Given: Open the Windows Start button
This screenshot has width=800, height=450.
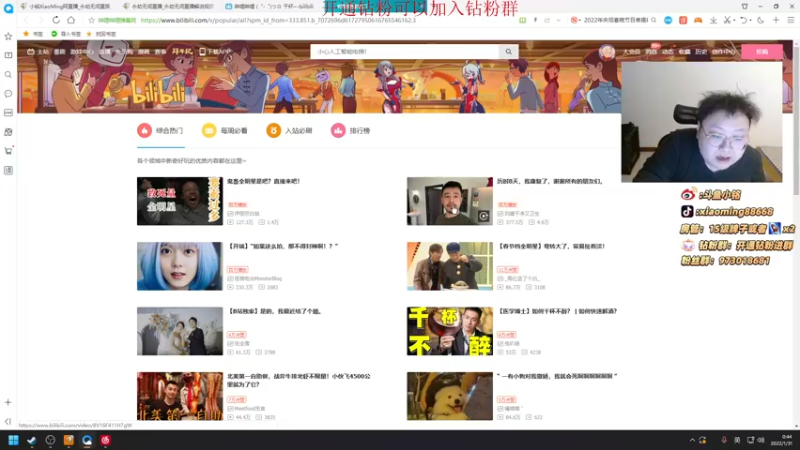Looking at the screenshot, I should (x=13, y=440).
